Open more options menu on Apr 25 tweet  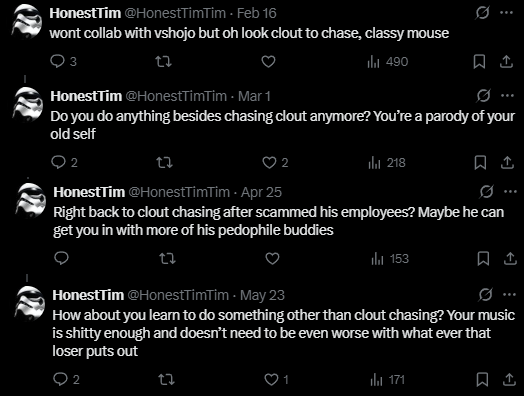coord(510,192)
